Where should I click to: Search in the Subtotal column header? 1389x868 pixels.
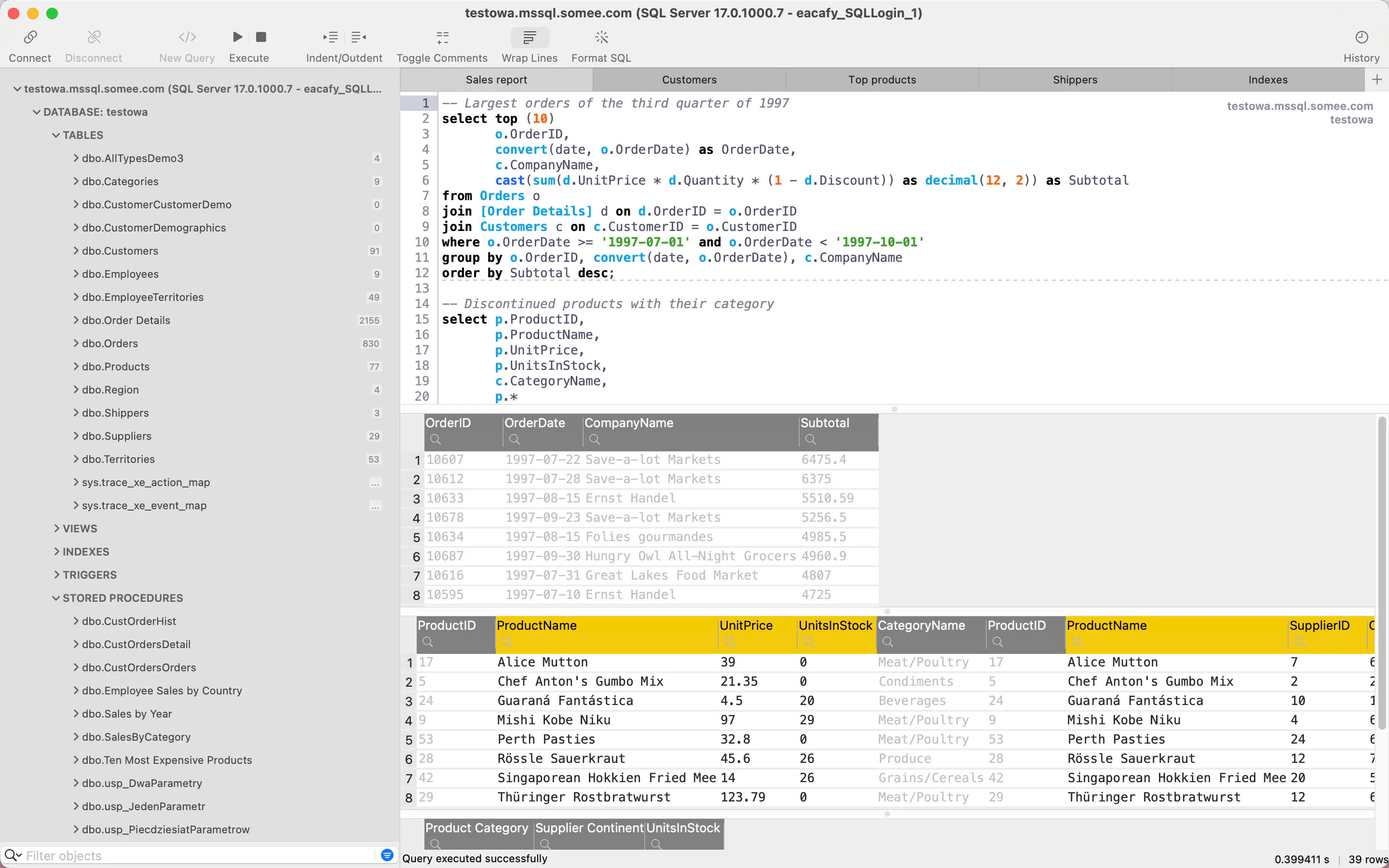pos(810,439)
